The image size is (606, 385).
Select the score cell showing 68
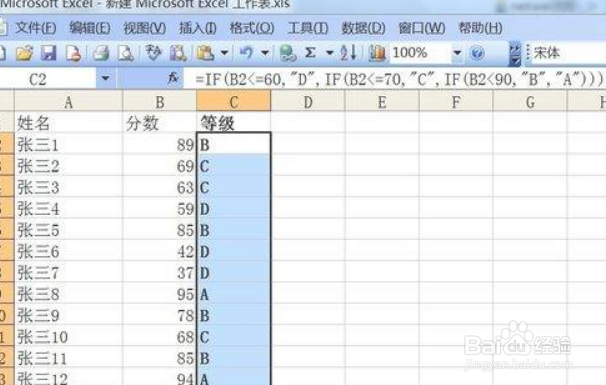click(x=160, y=337)
